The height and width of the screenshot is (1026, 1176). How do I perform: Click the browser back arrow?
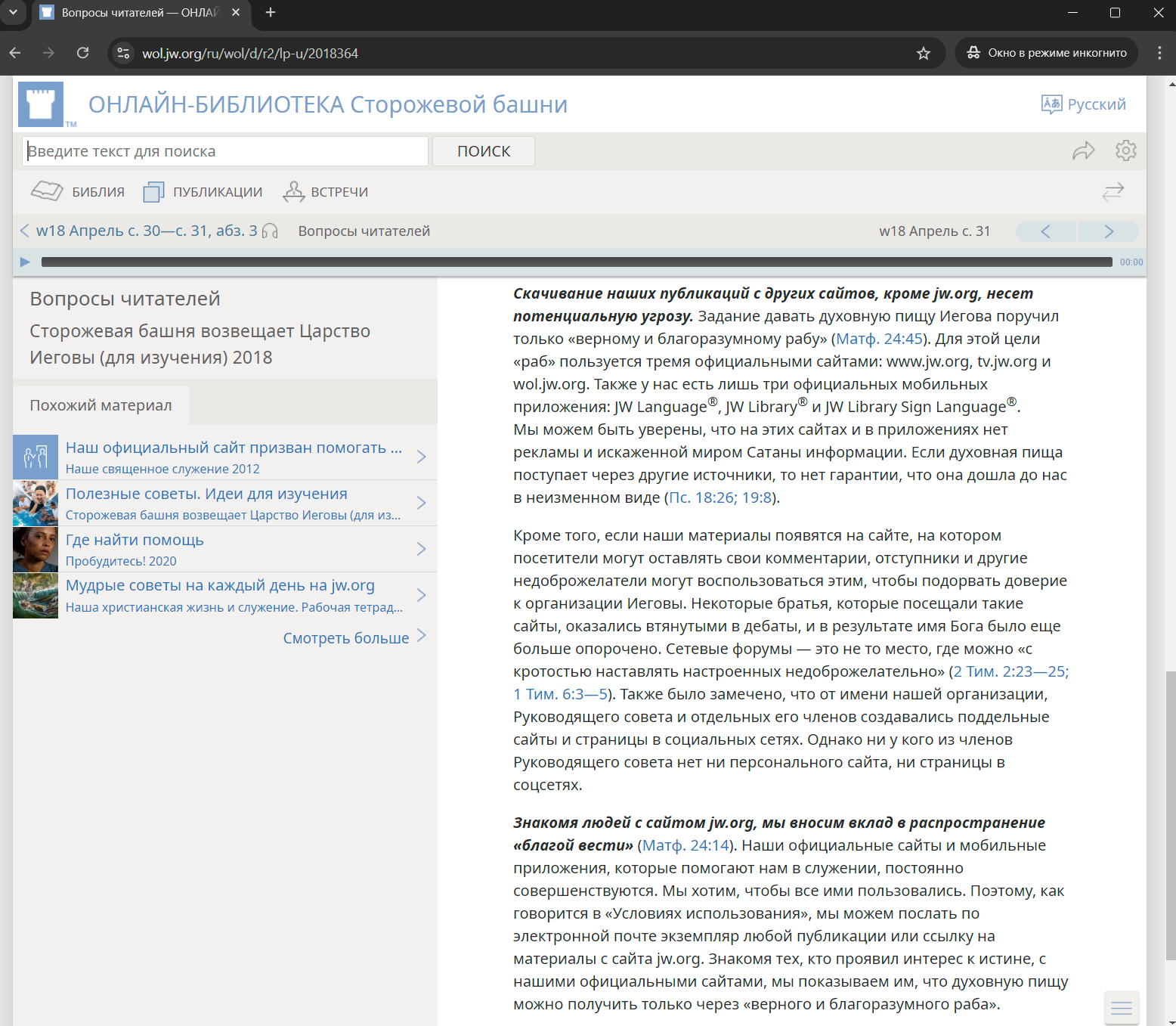[15, 53]
